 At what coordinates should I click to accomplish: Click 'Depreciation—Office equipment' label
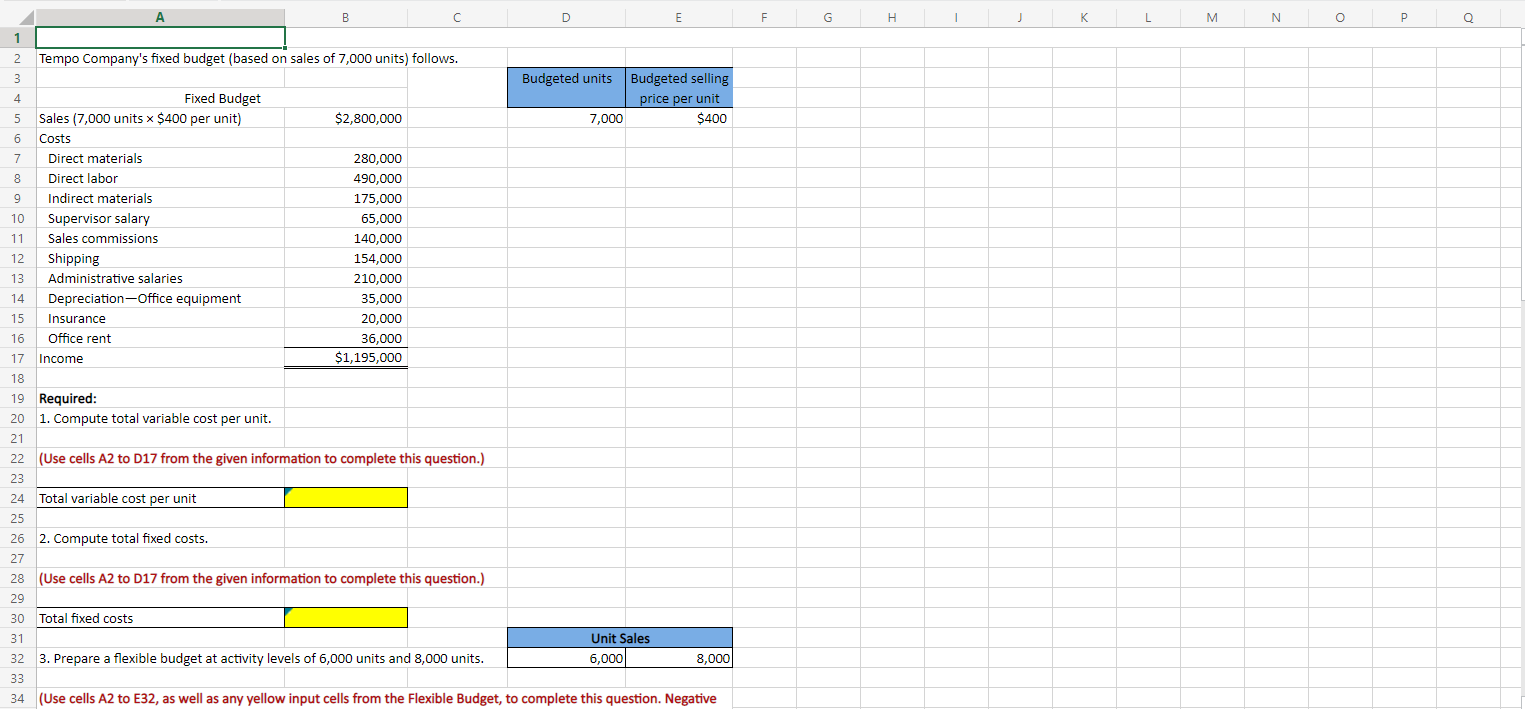(x=144, y=298)
